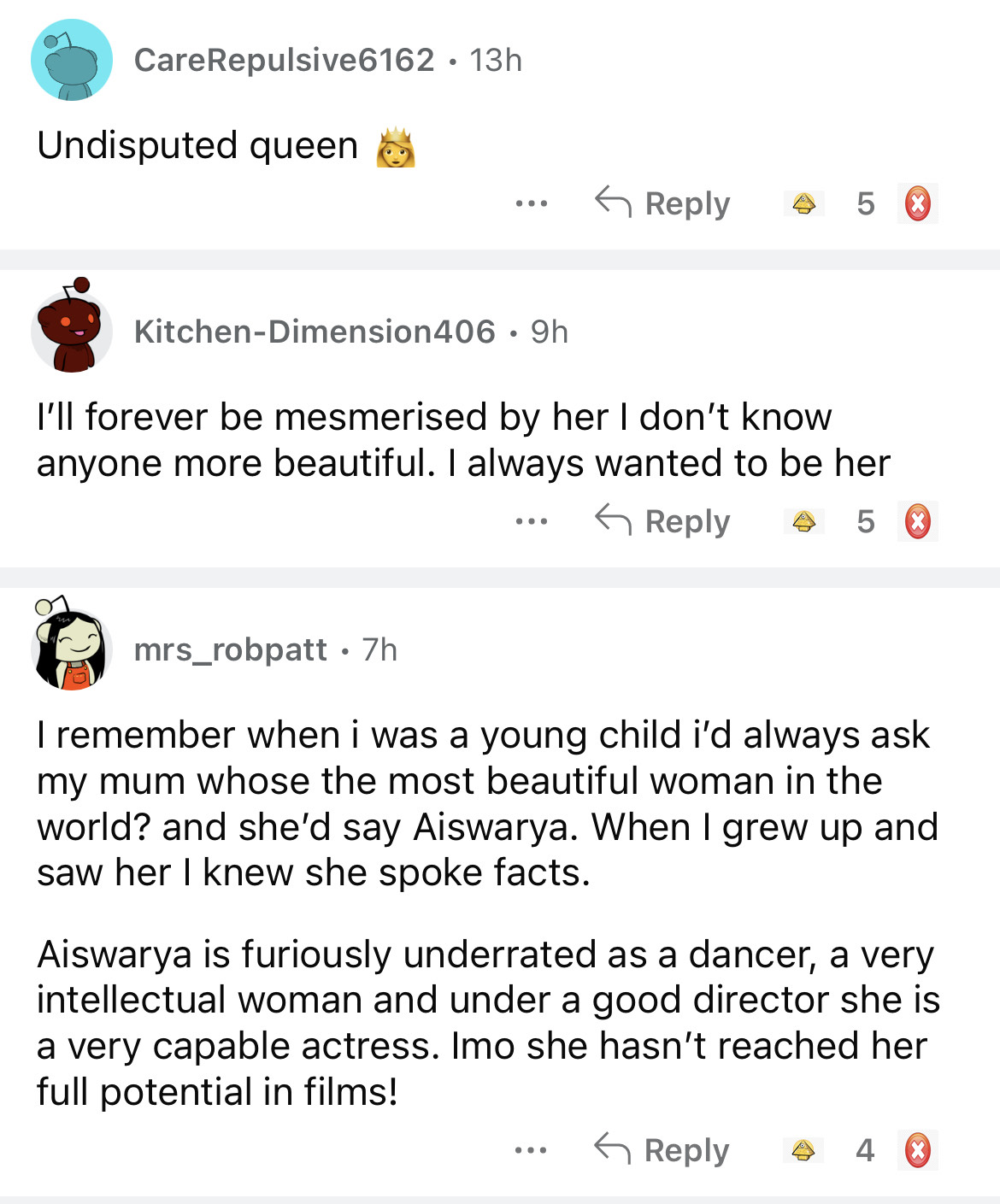Open mrs_robpatt's profile username
Viewport: 1000px width, 1204px height.
[x=230, y=649]
